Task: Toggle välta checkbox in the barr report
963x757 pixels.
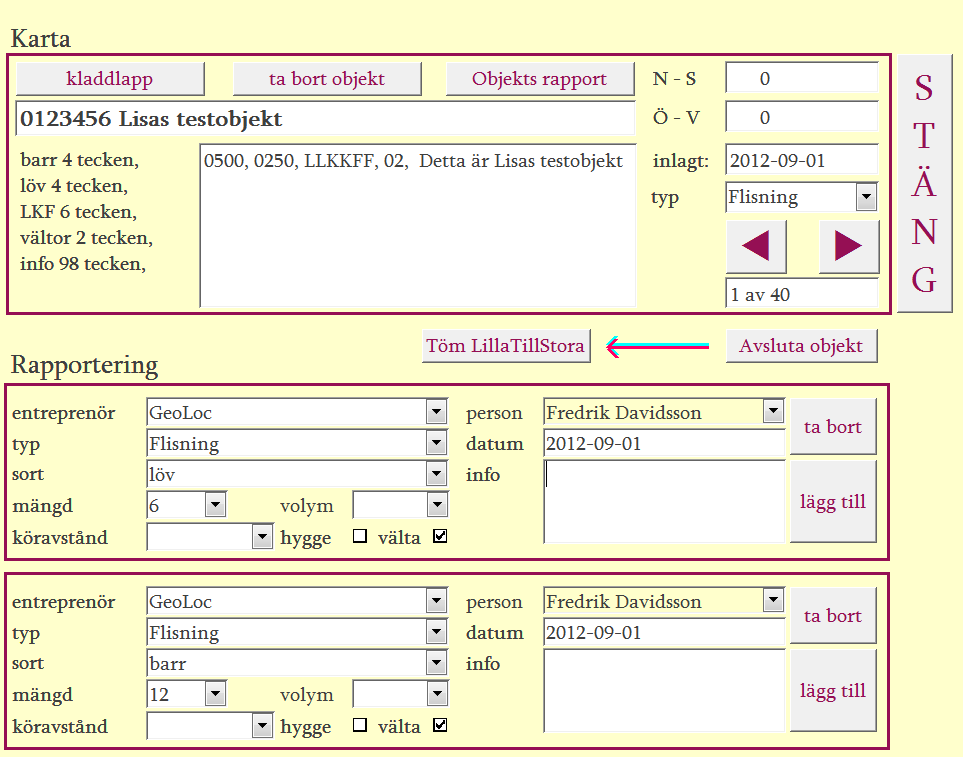Action: [x=440, y=726]
